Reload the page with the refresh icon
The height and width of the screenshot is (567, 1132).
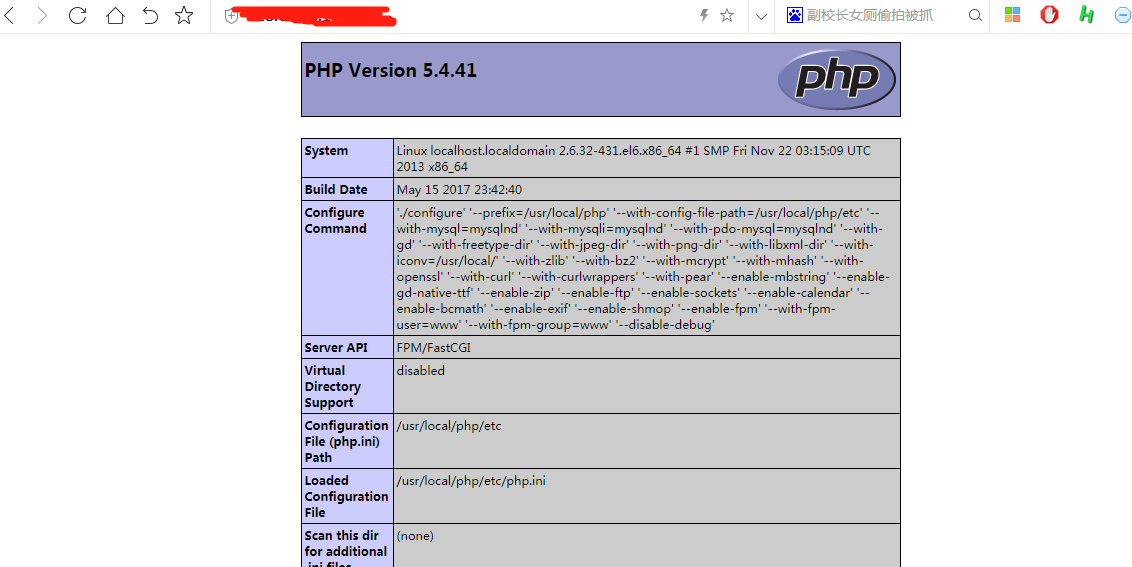coord(77,15)
